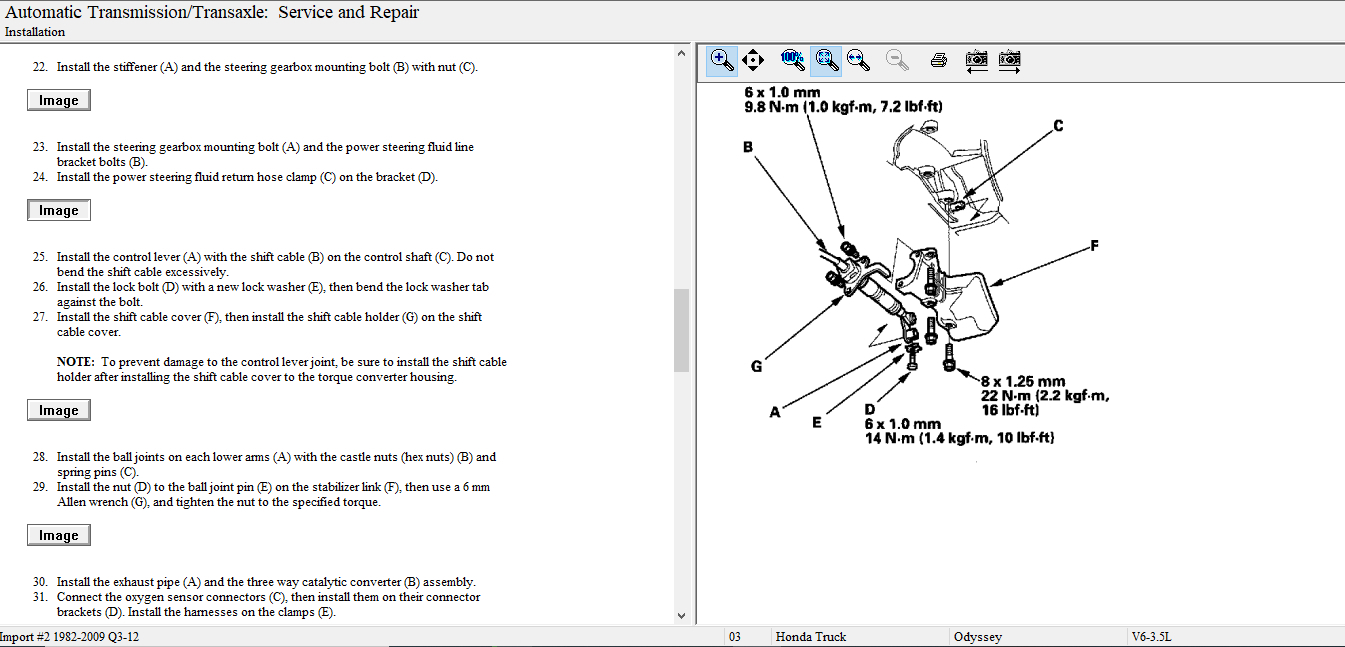The height and width of the screenshot is (647, 1345).
Task: Select the zoom in magnifier tool
Action: click(722, 60)
